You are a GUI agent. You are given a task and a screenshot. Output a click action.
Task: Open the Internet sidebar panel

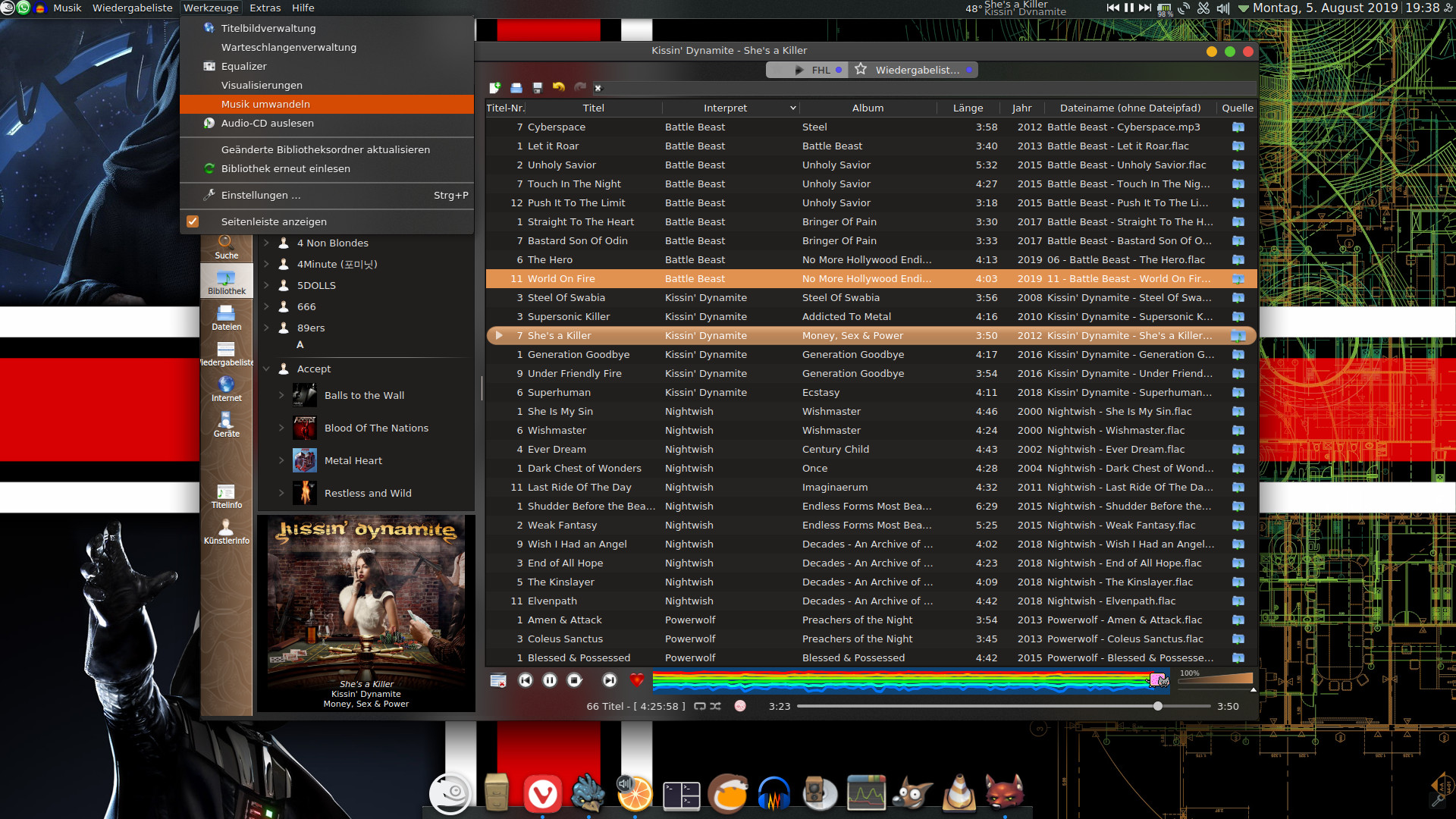click(226, 389)
